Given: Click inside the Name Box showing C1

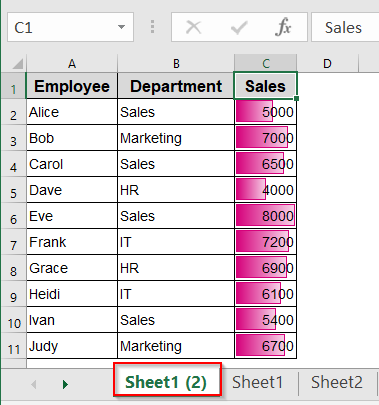Looking at the screenshot, I should tap(62, 27).
